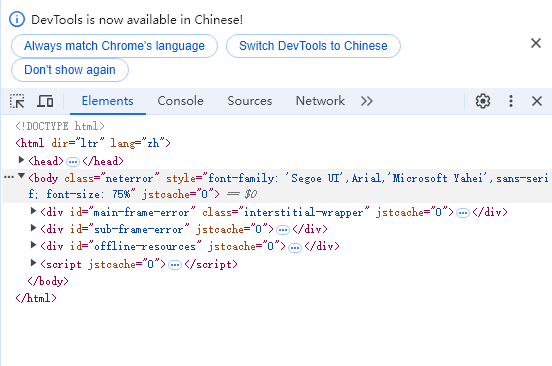552x366 pixels.
Task: Click ellipsis badge in main-frame-error div
Action: pyautogui.click(x=463, y=213)
